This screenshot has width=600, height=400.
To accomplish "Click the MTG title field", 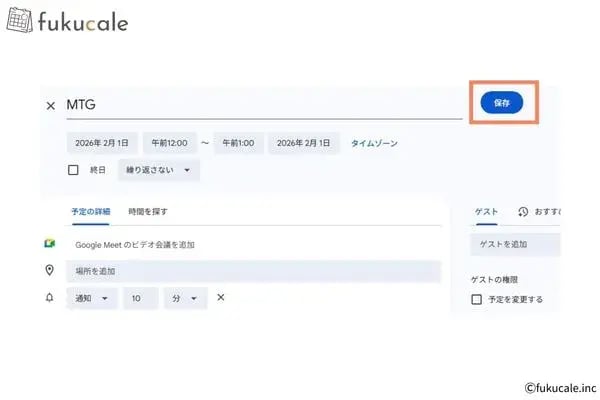I will [x=260, y=105].
